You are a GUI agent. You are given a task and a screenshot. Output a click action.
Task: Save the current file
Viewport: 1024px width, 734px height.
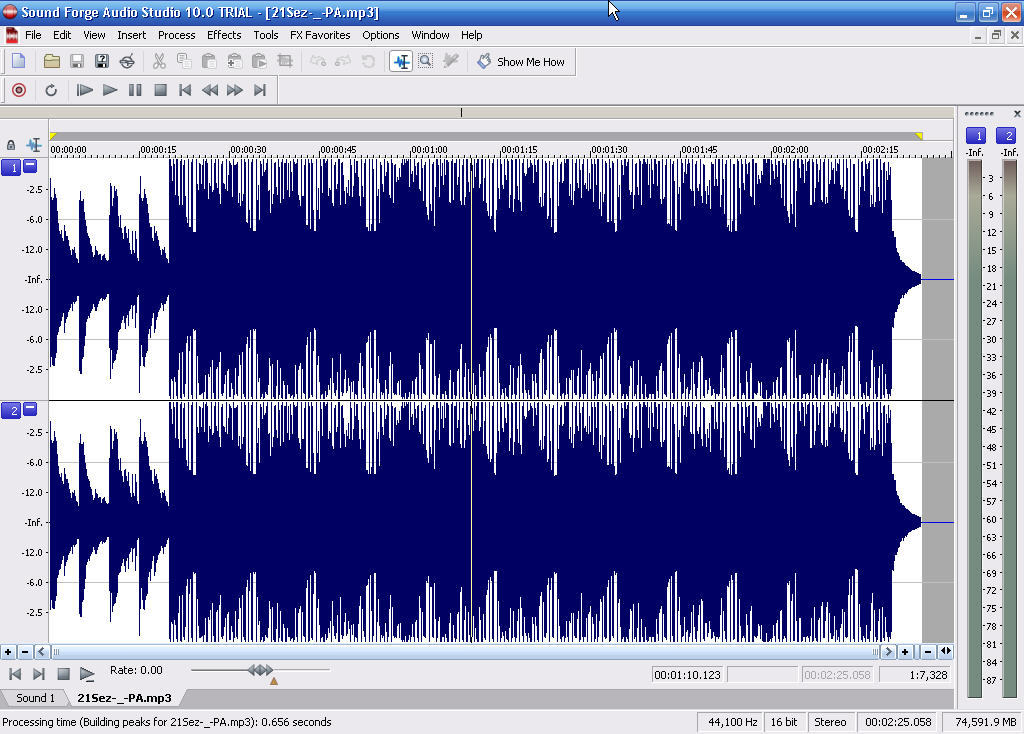coord(77,61)
